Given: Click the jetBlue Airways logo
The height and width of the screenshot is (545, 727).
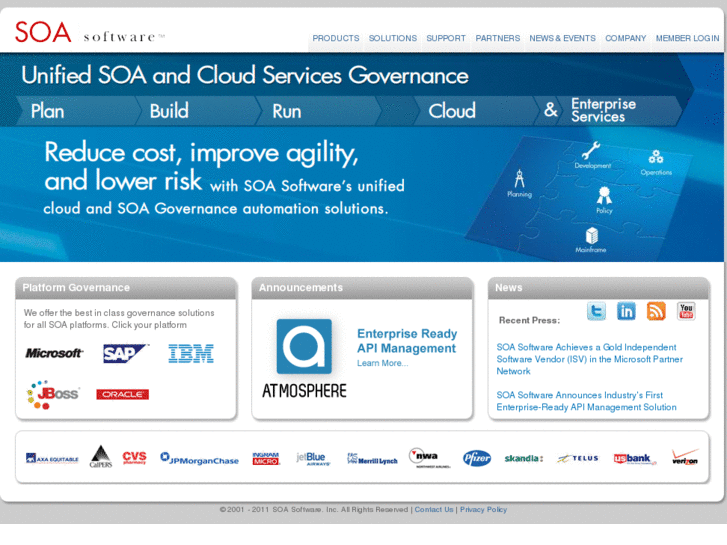Looking at the screenshot, I should (313, 458).
